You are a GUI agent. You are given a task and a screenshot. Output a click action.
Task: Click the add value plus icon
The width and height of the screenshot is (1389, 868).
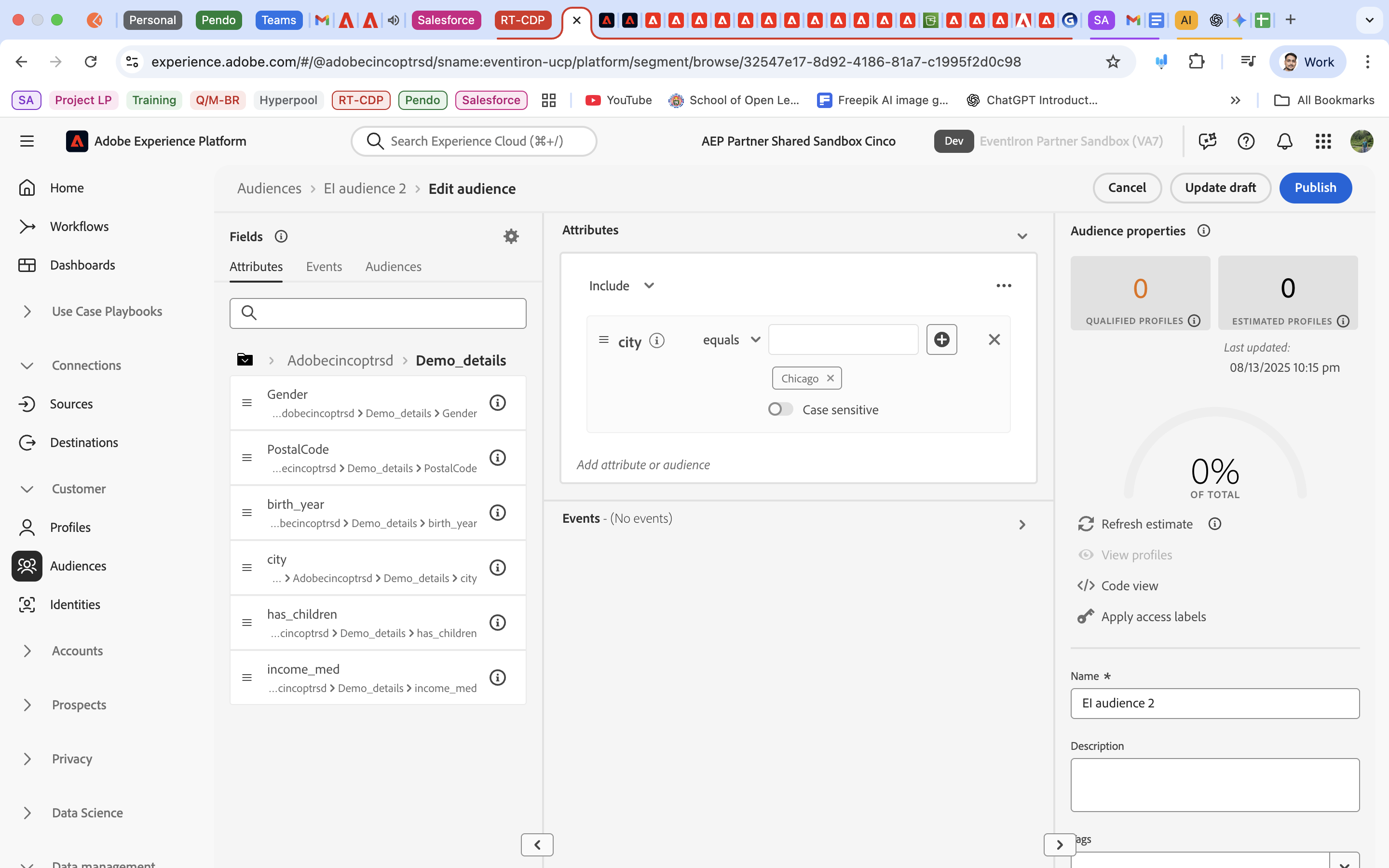coord(941,339)
